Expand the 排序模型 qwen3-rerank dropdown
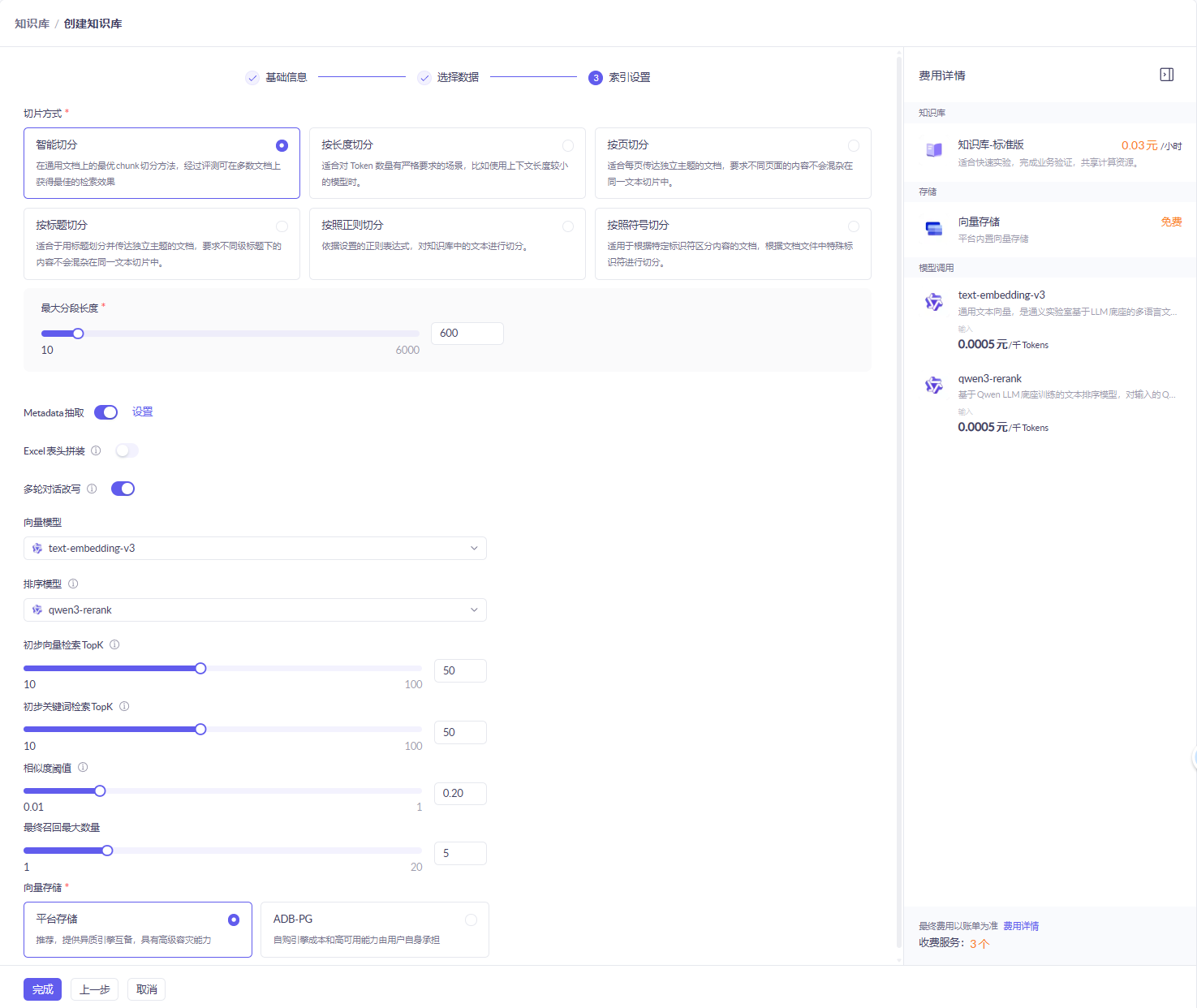 (255, 610)
